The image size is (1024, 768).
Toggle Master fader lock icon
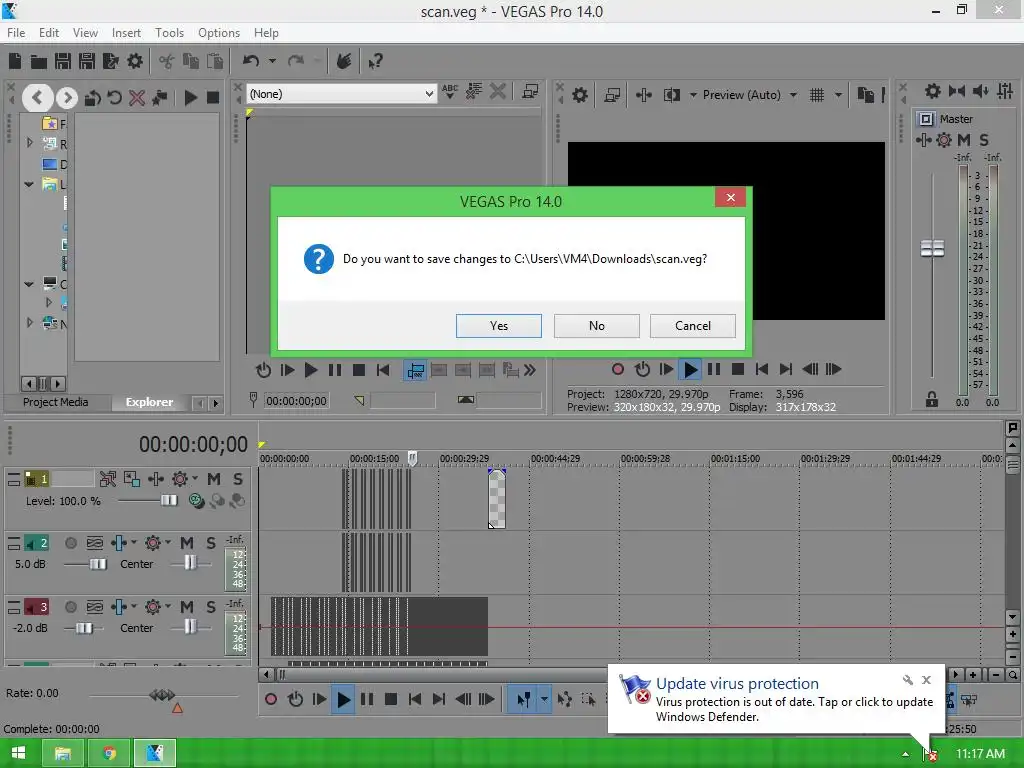932,400
